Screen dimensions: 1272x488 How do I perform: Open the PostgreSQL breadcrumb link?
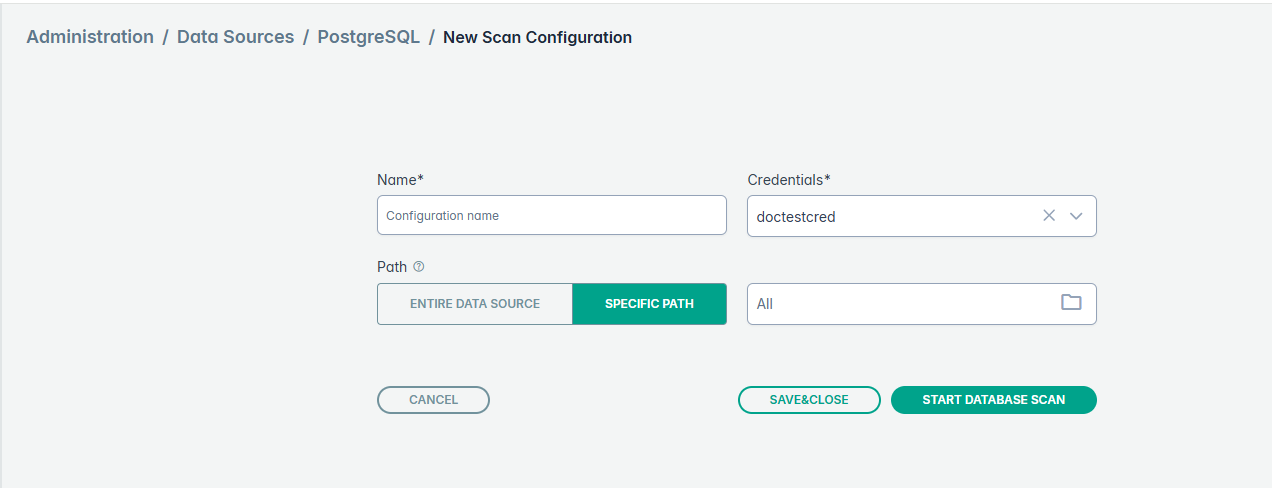[368, 37]
